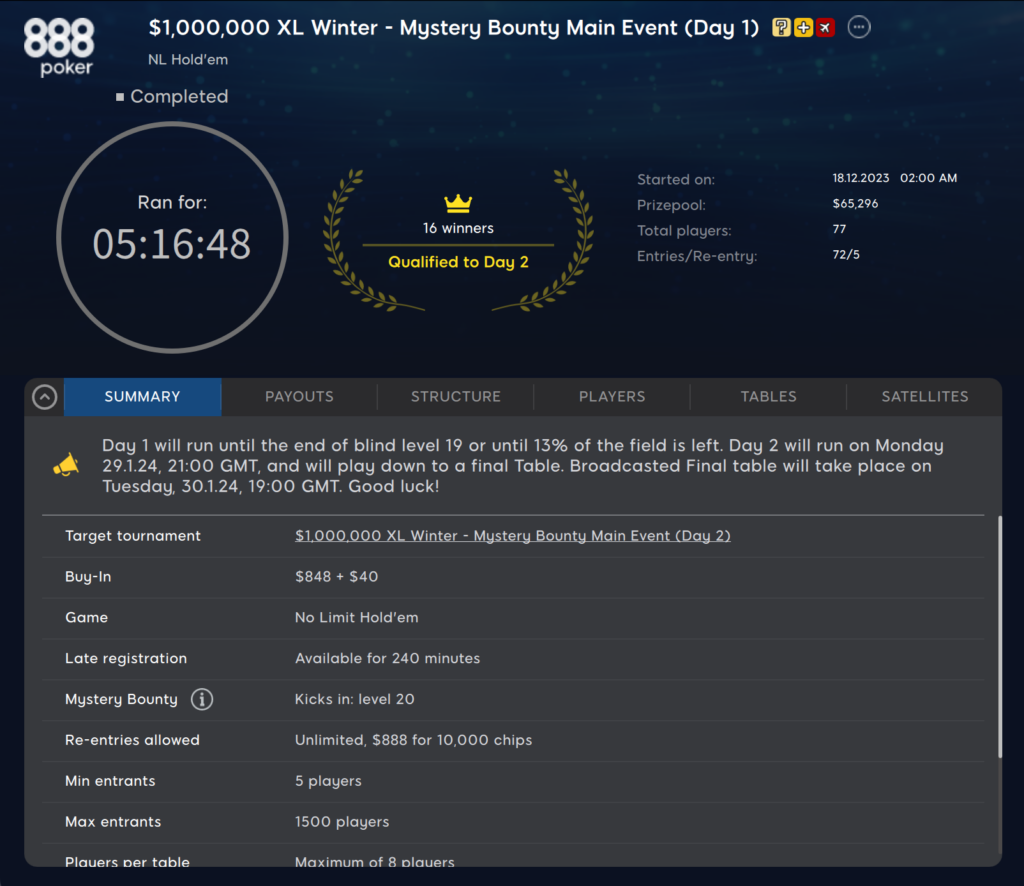Go to the Structure tab
This screenshot has width=1024, height=886.
pyautogui.click(x=455, y=397)
